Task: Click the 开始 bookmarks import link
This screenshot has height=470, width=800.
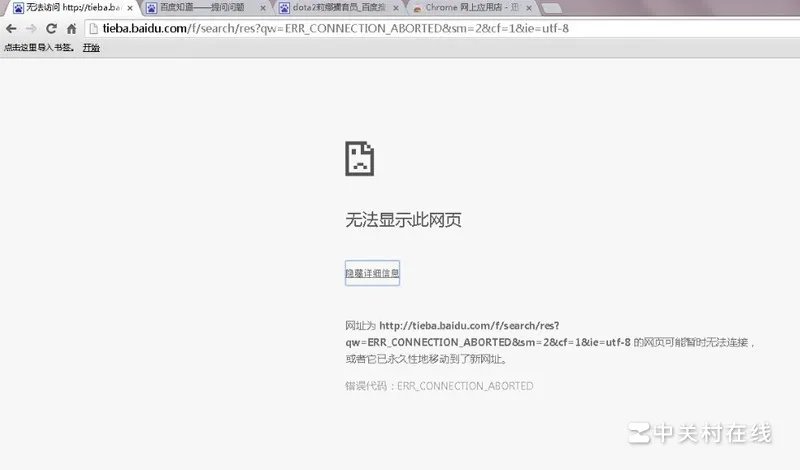Action: [x=91, y=47]
